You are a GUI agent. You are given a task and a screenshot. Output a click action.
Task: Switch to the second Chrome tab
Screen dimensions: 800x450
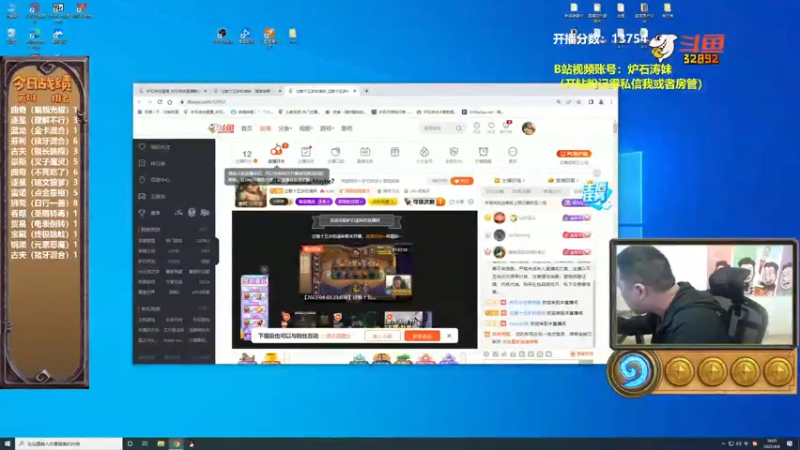[x=246, y=91]
